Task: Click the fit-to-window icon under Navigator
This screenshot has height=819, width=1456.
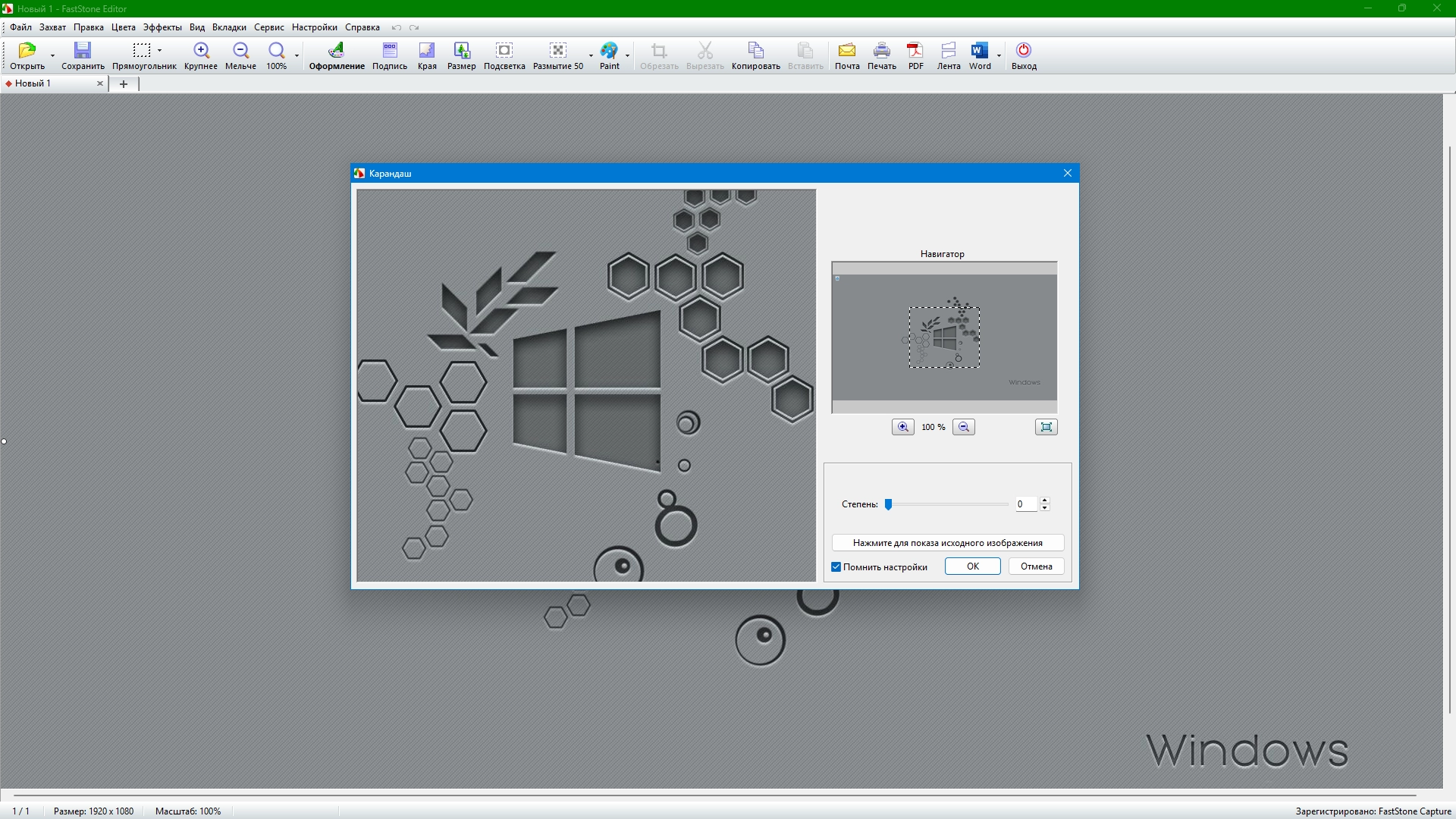Action: pyautogui.click(x=1046, y=427)
